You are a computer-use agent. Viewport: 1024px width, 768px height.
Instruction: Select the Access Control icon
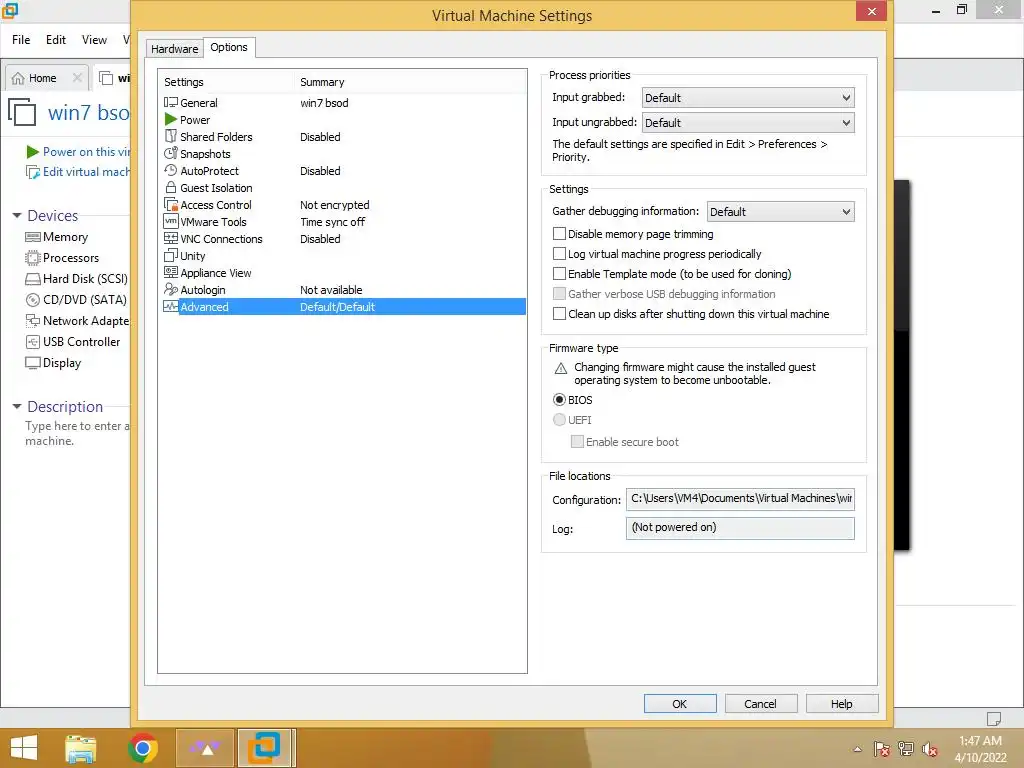[170, 204]
